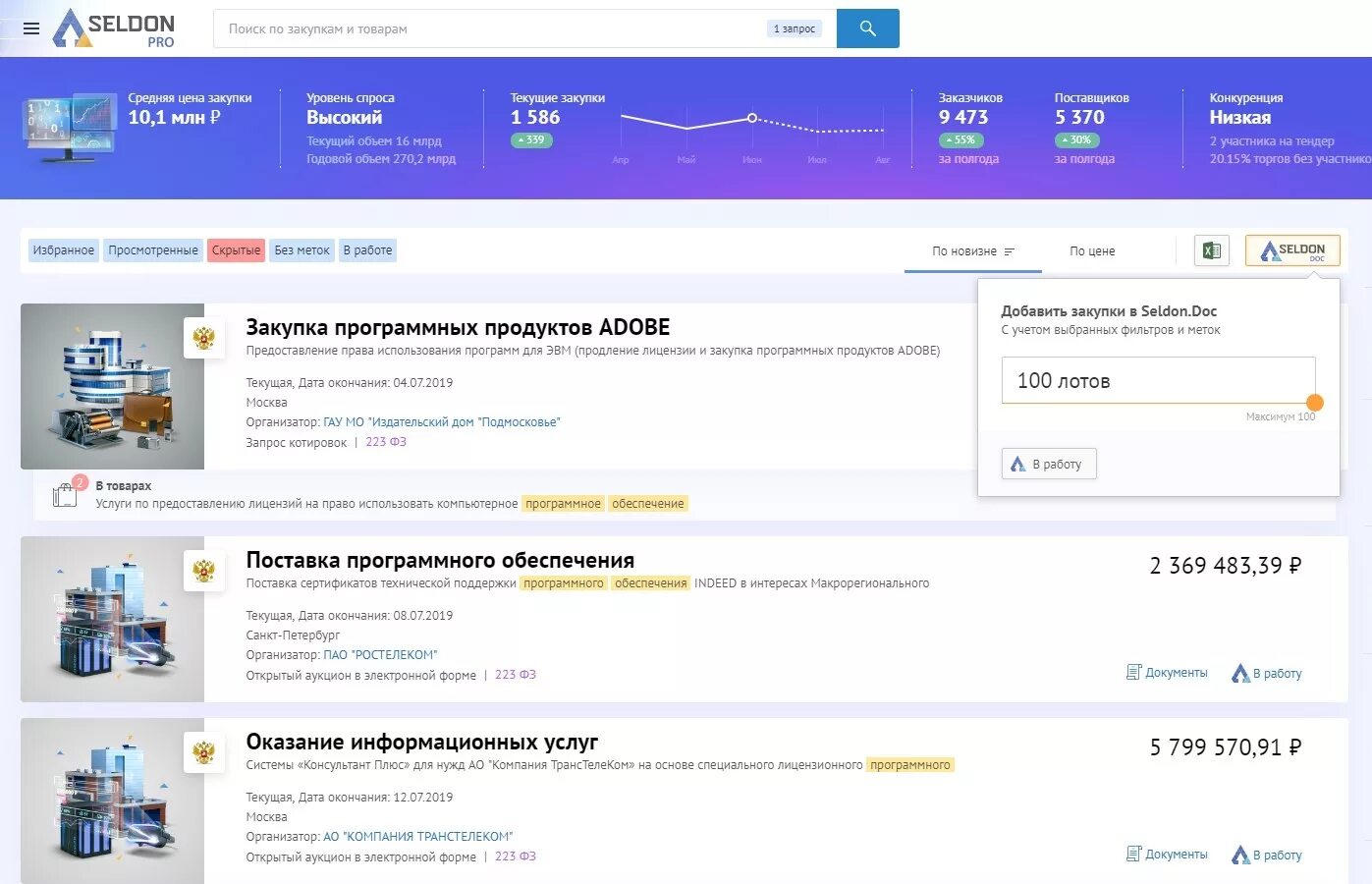This screenshot has width=1372, height=884.
Task: Click price 5 799 570,91 ₽
Action: click(1226, 747)
